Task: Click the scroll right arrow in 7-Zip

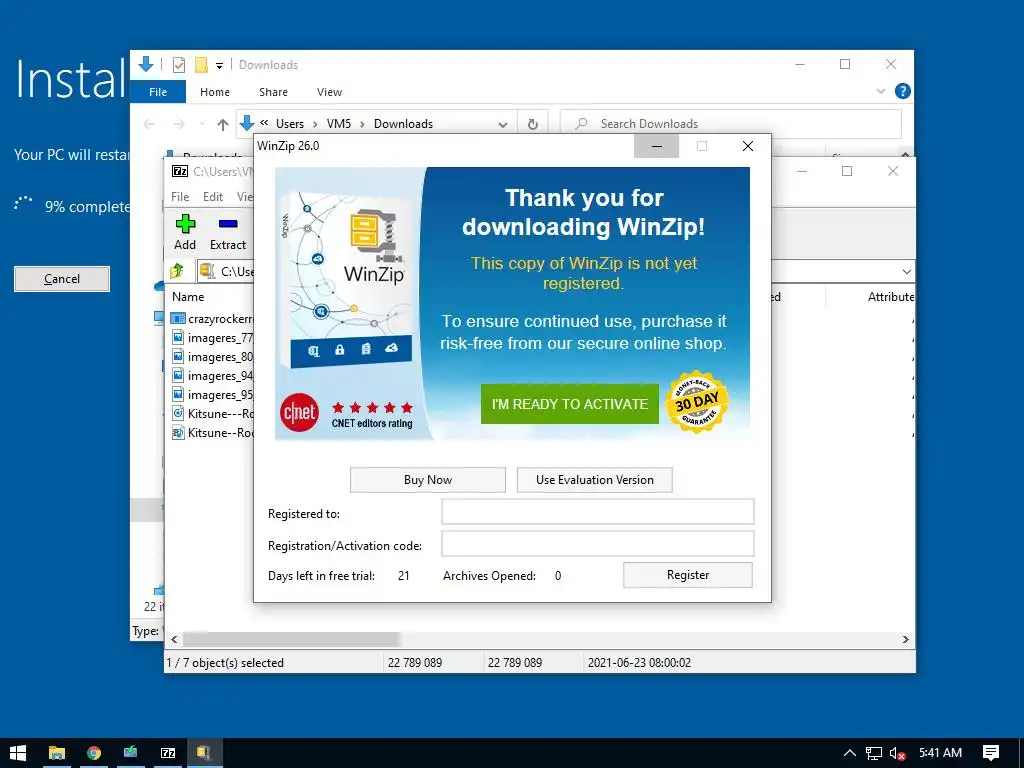Action: coord(906,639)
